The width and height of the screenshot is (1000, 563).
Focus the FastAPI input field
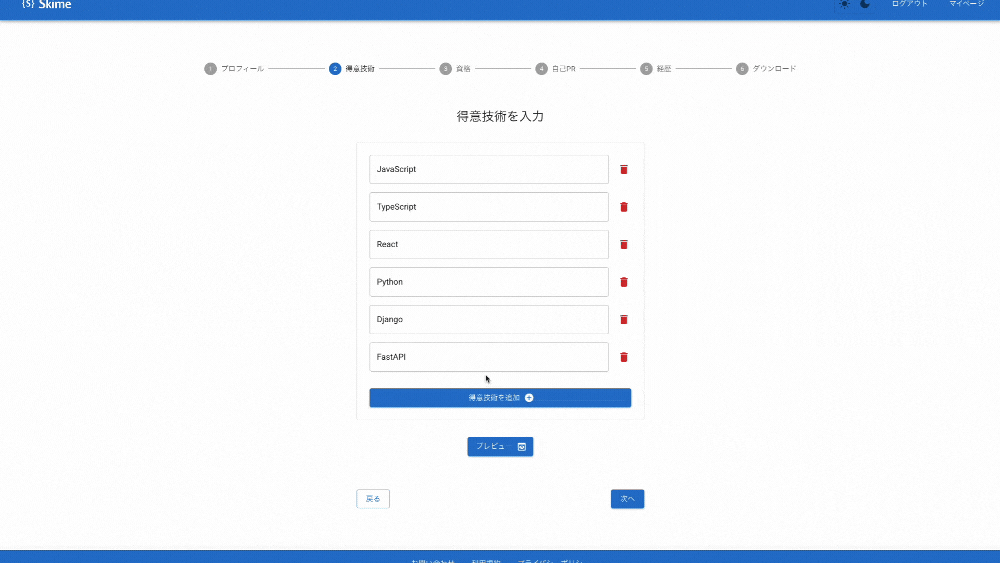click(x=489, y=357)
